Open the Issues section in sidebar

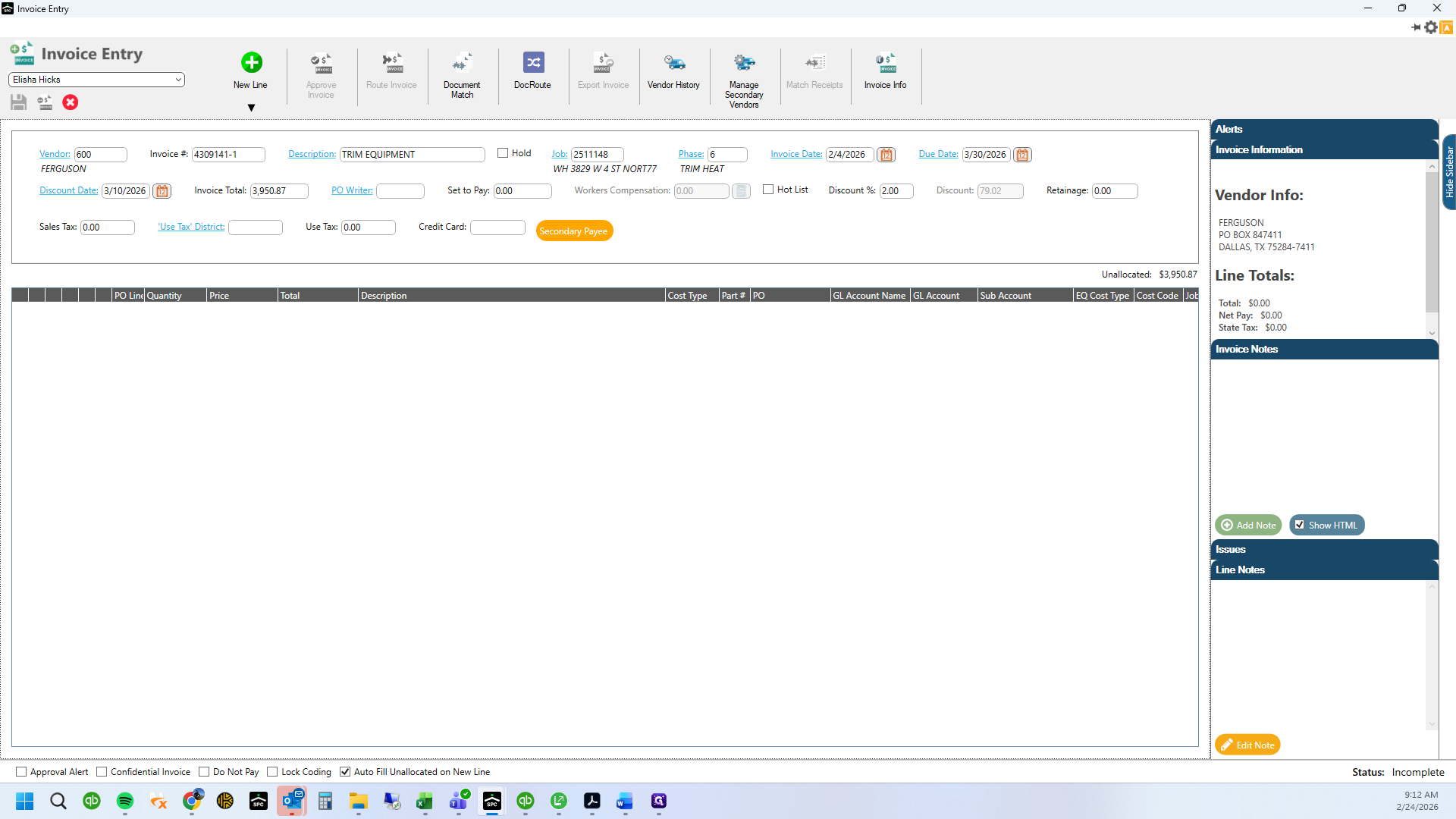tap(1324, 549)
